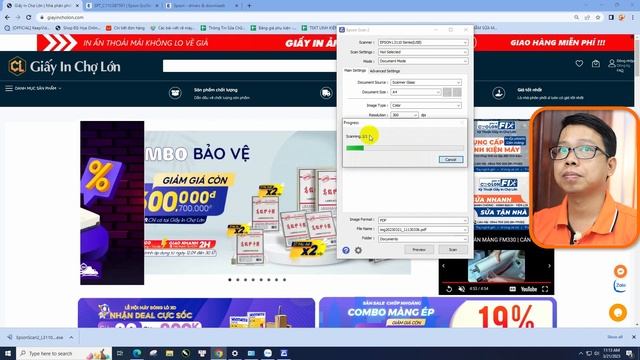Cancel the scanning progress

451,159
